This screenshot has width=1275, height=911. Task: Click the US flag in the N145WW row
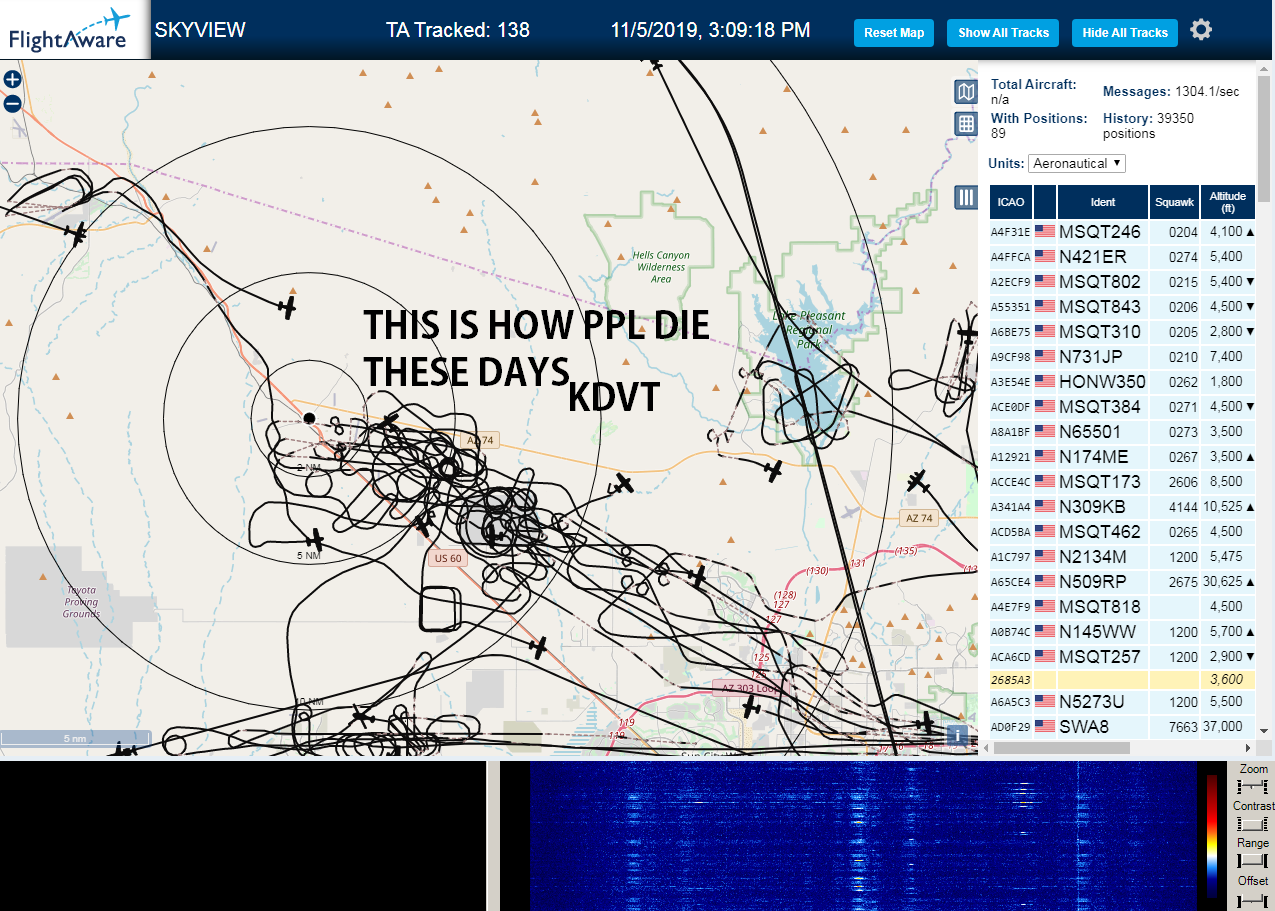(x=1045, y=631)
